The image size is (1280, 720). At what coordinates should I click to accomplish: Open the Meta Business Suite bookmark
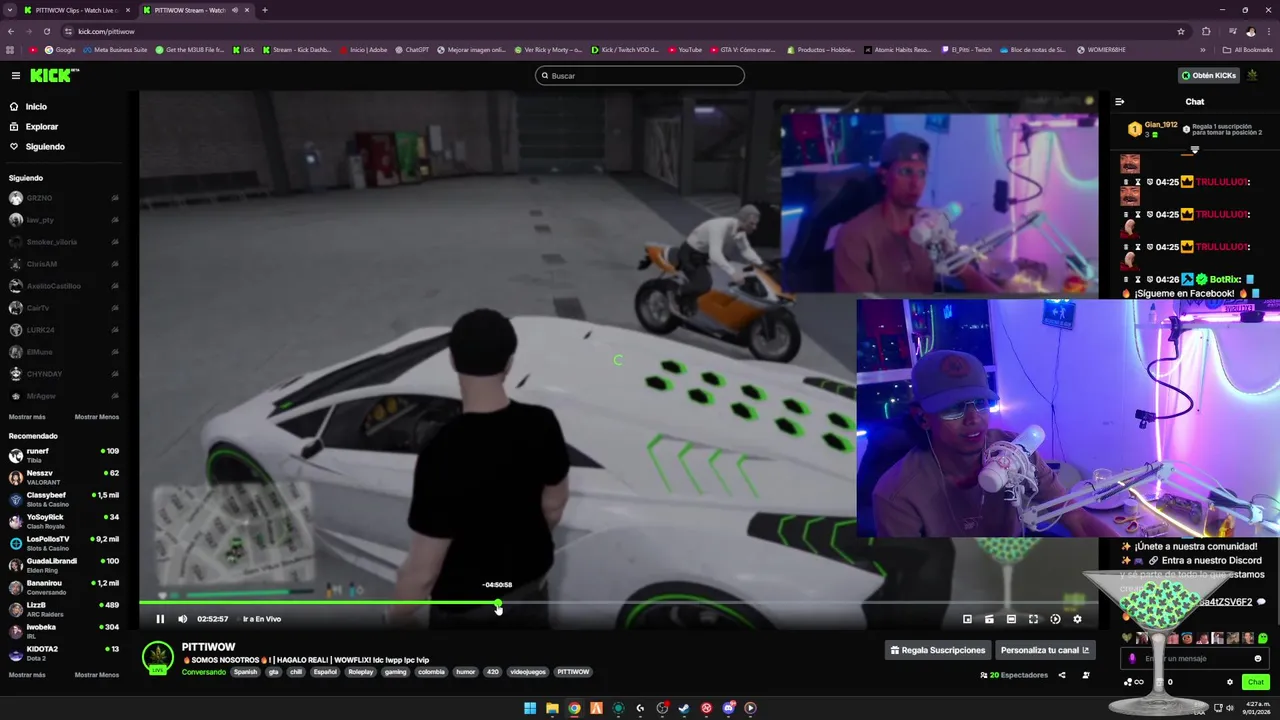coord(115,49)
